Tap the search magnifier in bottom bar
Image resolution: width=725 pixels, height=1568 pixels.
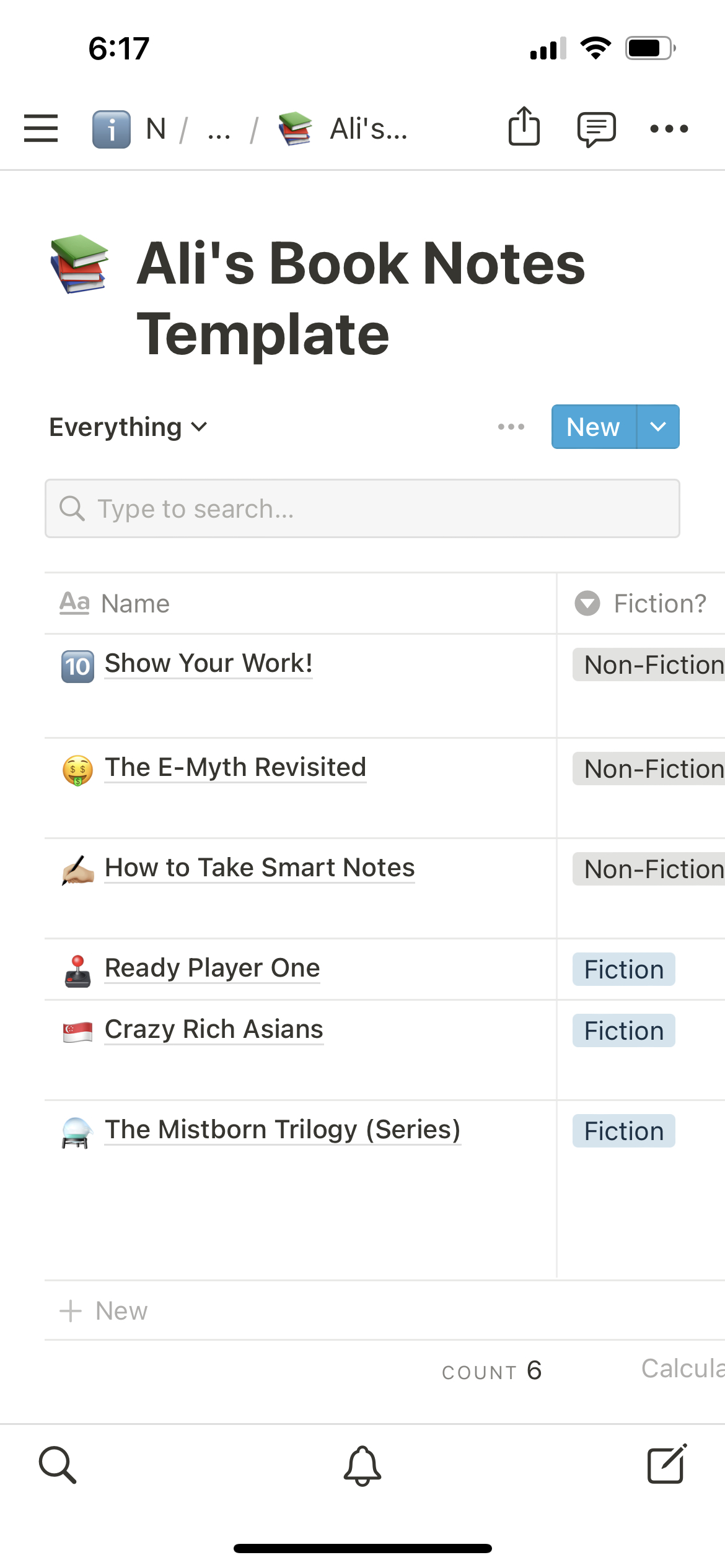click(58, 1465)
